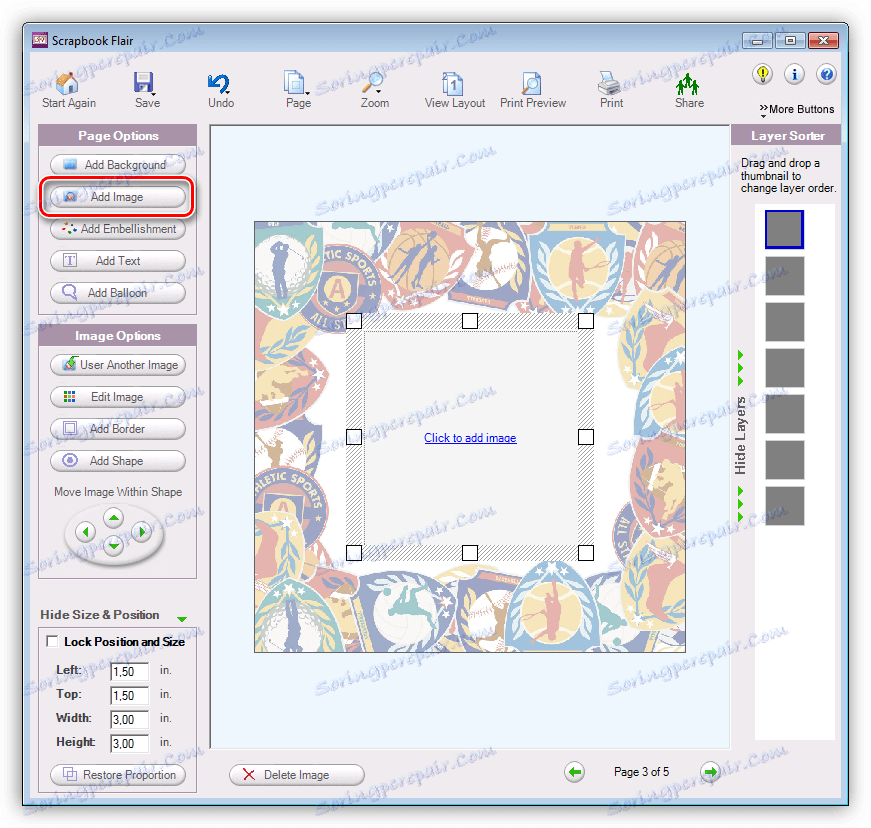Click Restore Proportion button
This screenshot has width=871, height=828.
click(118, 775)
